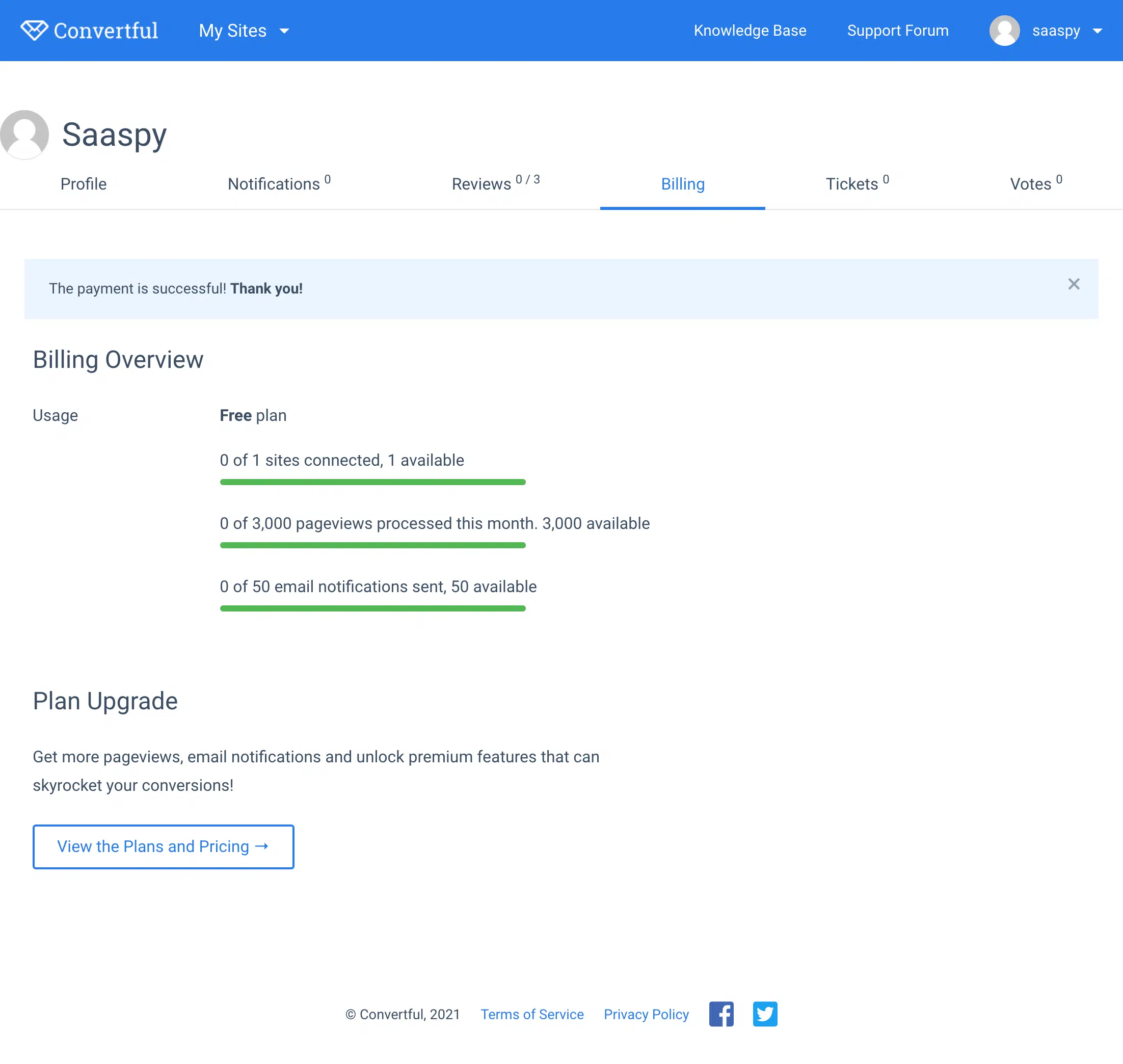This screenshot has height=1064, width=1123.
Task: Switch to the Votes tab
Action: pos(1036,184)
